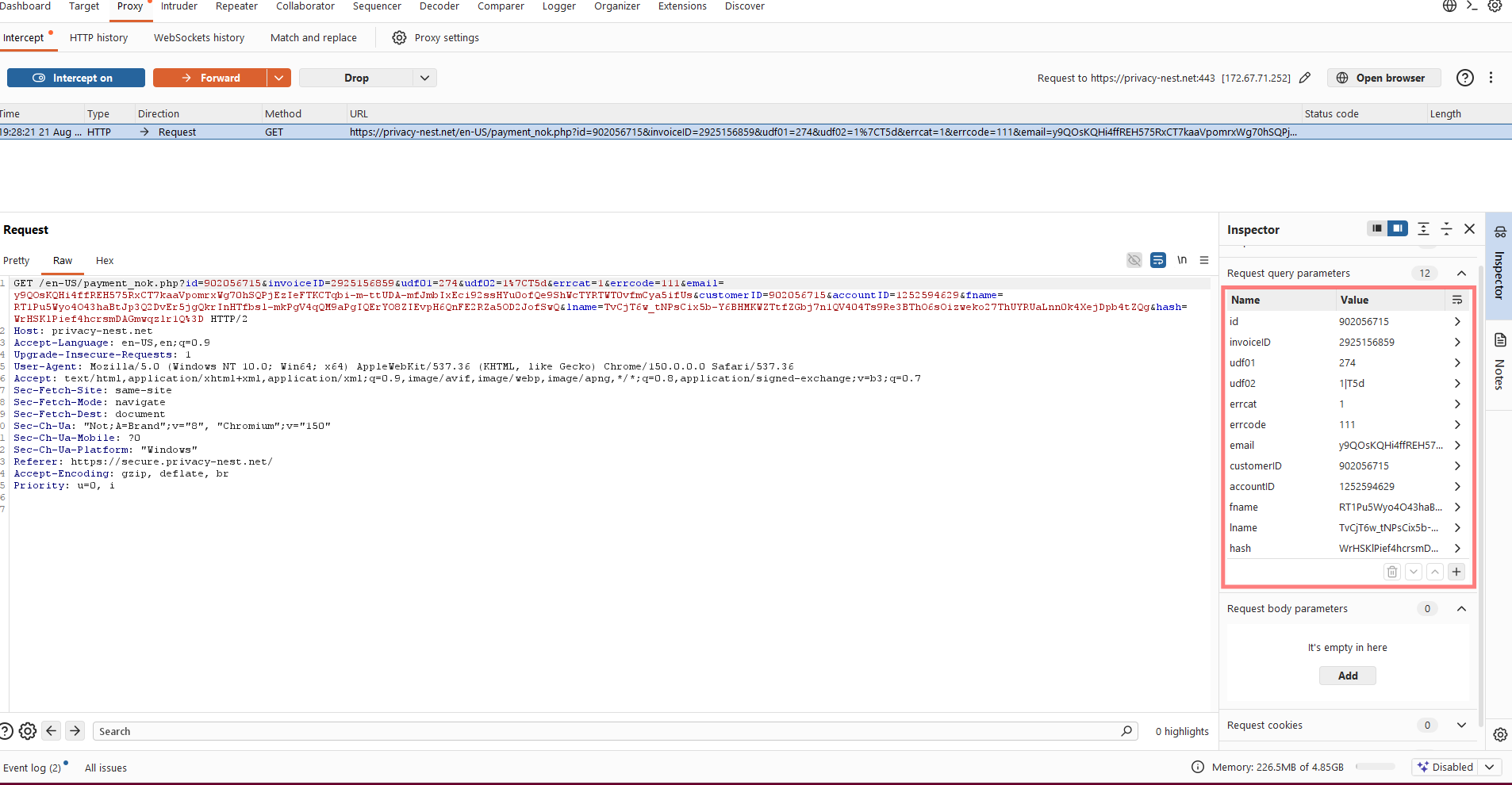Edit the request target with pencil icon
The image size is (1512, 785).
point(1305,78)
